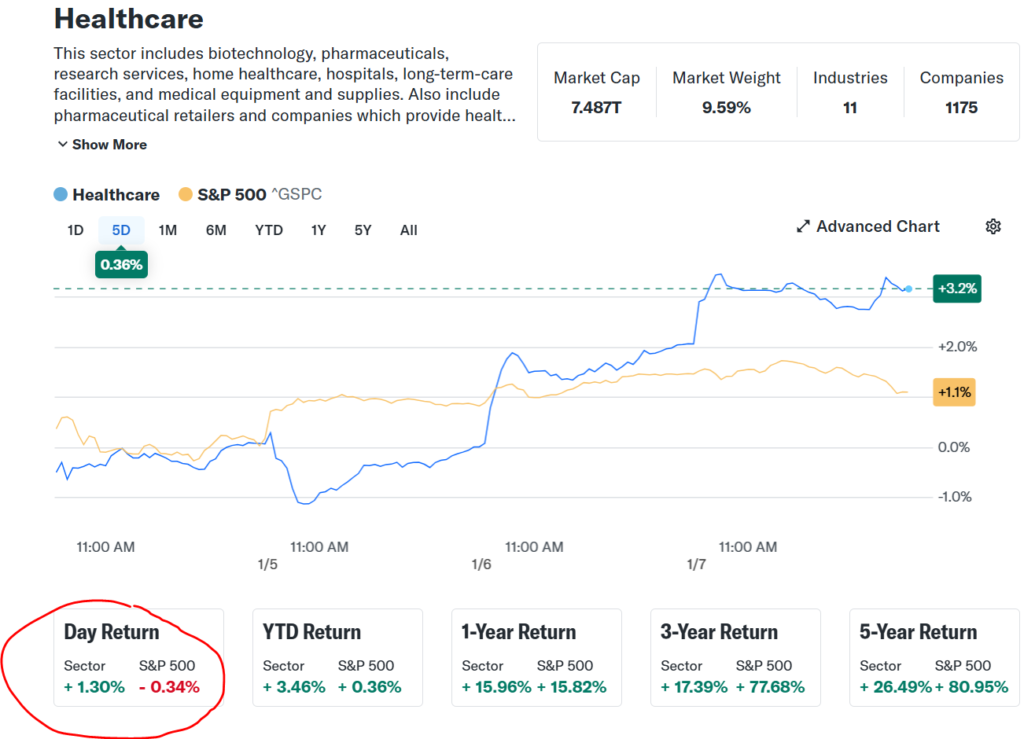Show YTD chart range
The width and height of the screenshot is (1024, 739).
pos(268,230)
